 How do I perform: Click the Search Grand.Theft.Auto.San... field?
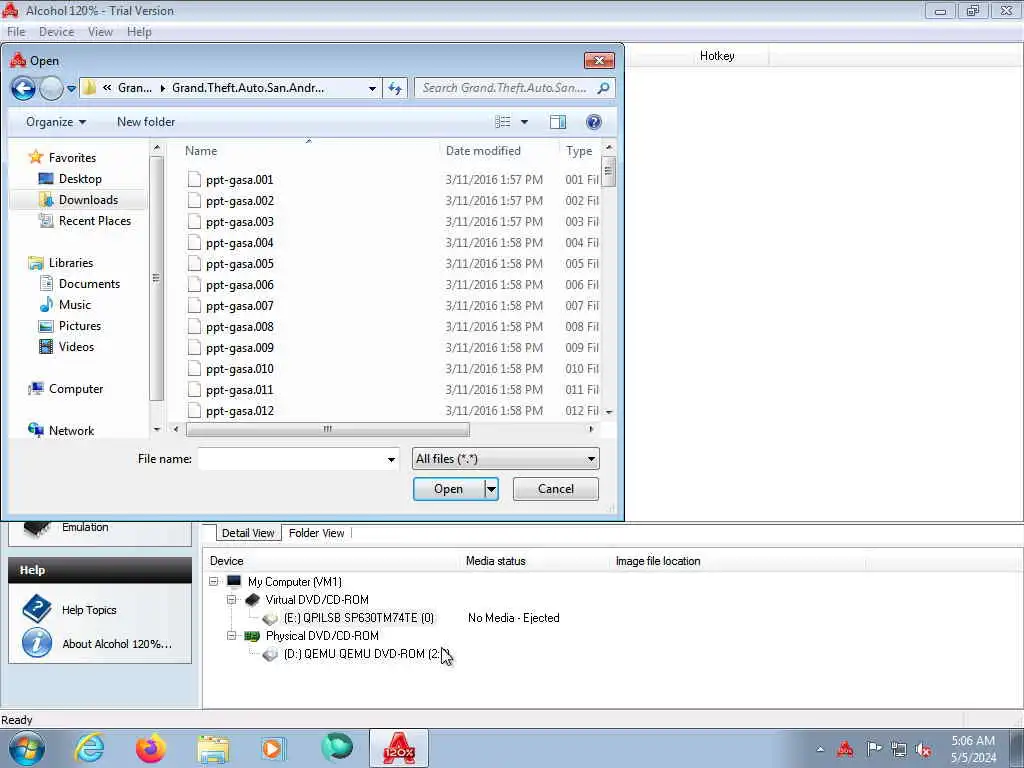[x=506, y=88]
